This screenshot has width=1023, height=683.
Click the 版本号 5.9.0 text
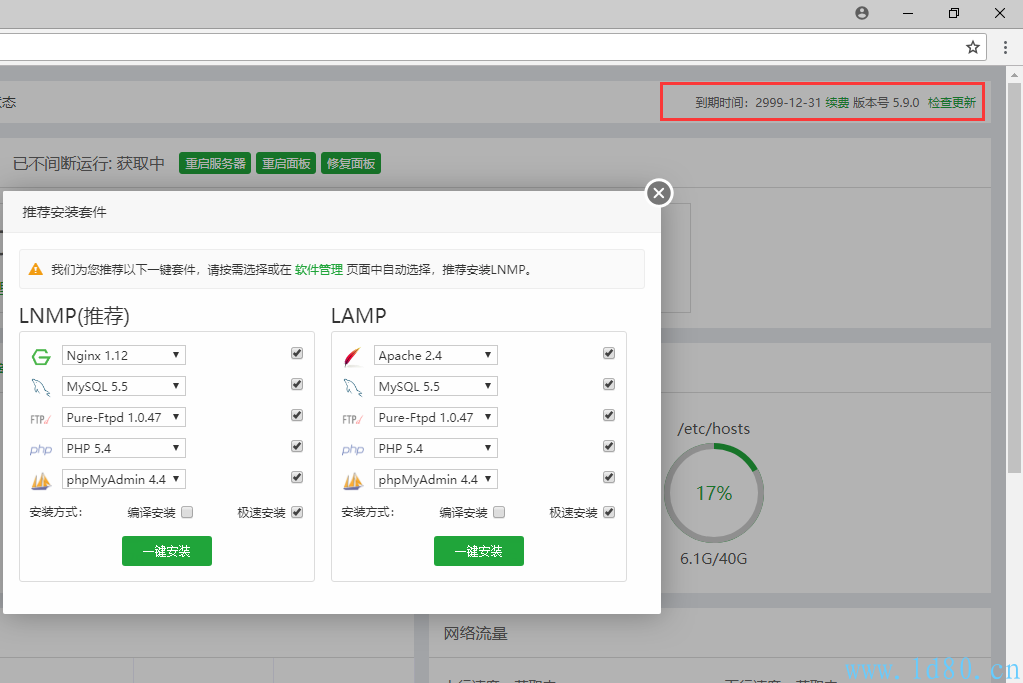click(x=886, y=102)
